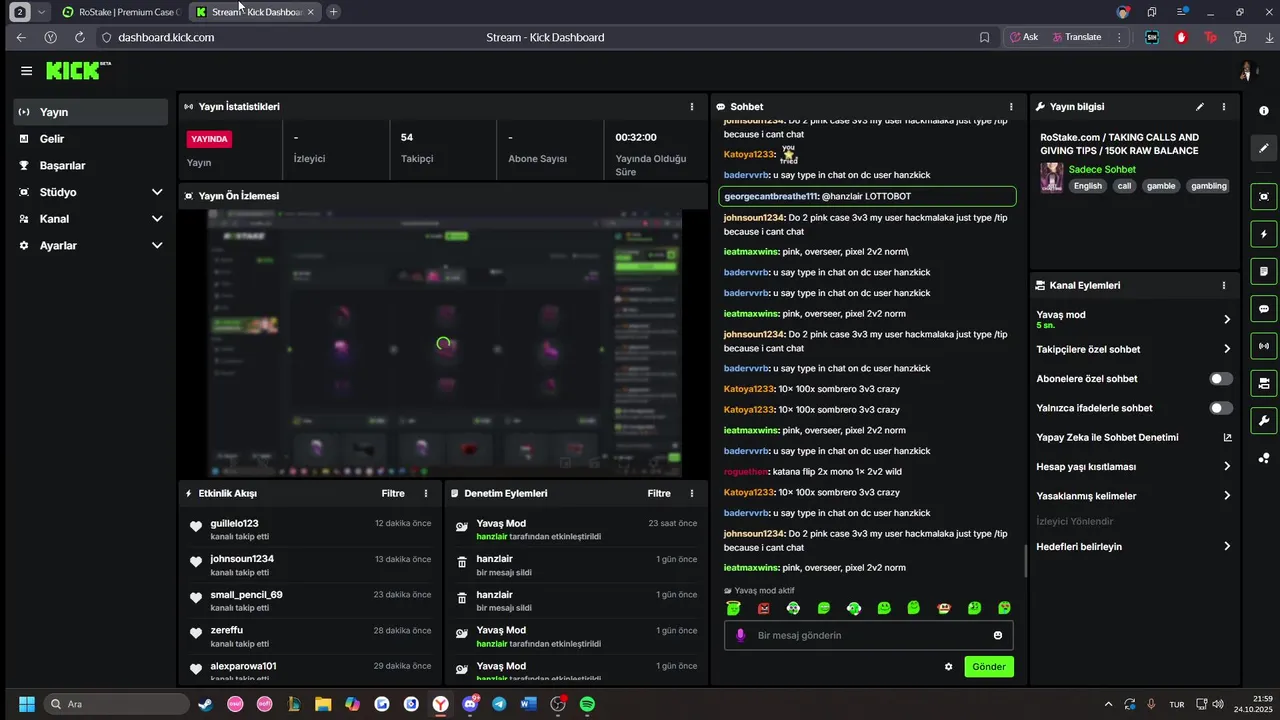Open the profile avatar at top right
1280x720 pixels.
tap(1246, 71)
